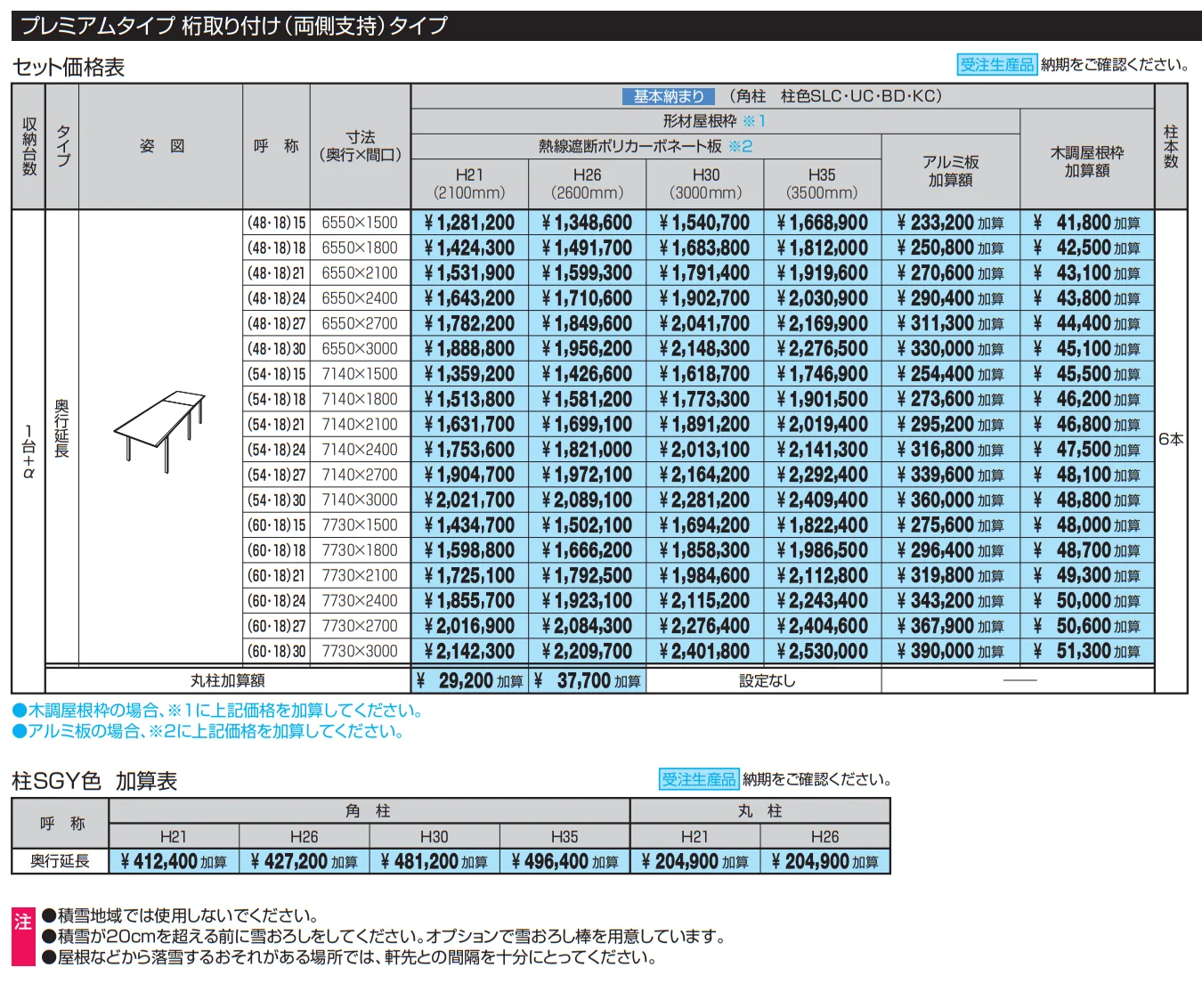The height and width of the screenshot is (1008, 1202).
Task: Select the row name (48·18)15
Action: click(x=276, y=223)
